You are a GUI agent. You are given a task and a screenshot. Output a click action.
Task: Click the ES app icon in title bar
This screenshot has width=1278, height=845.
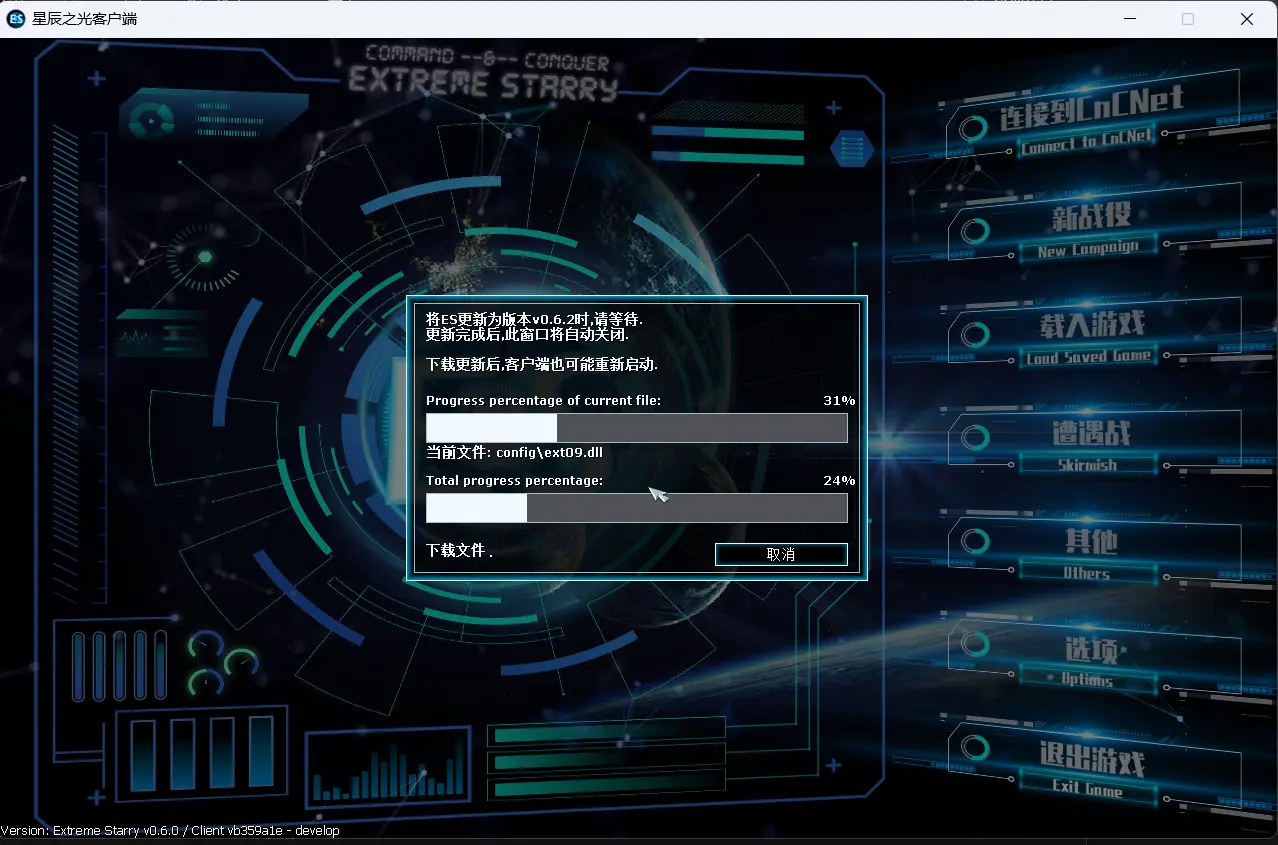(x=16, y=19)
